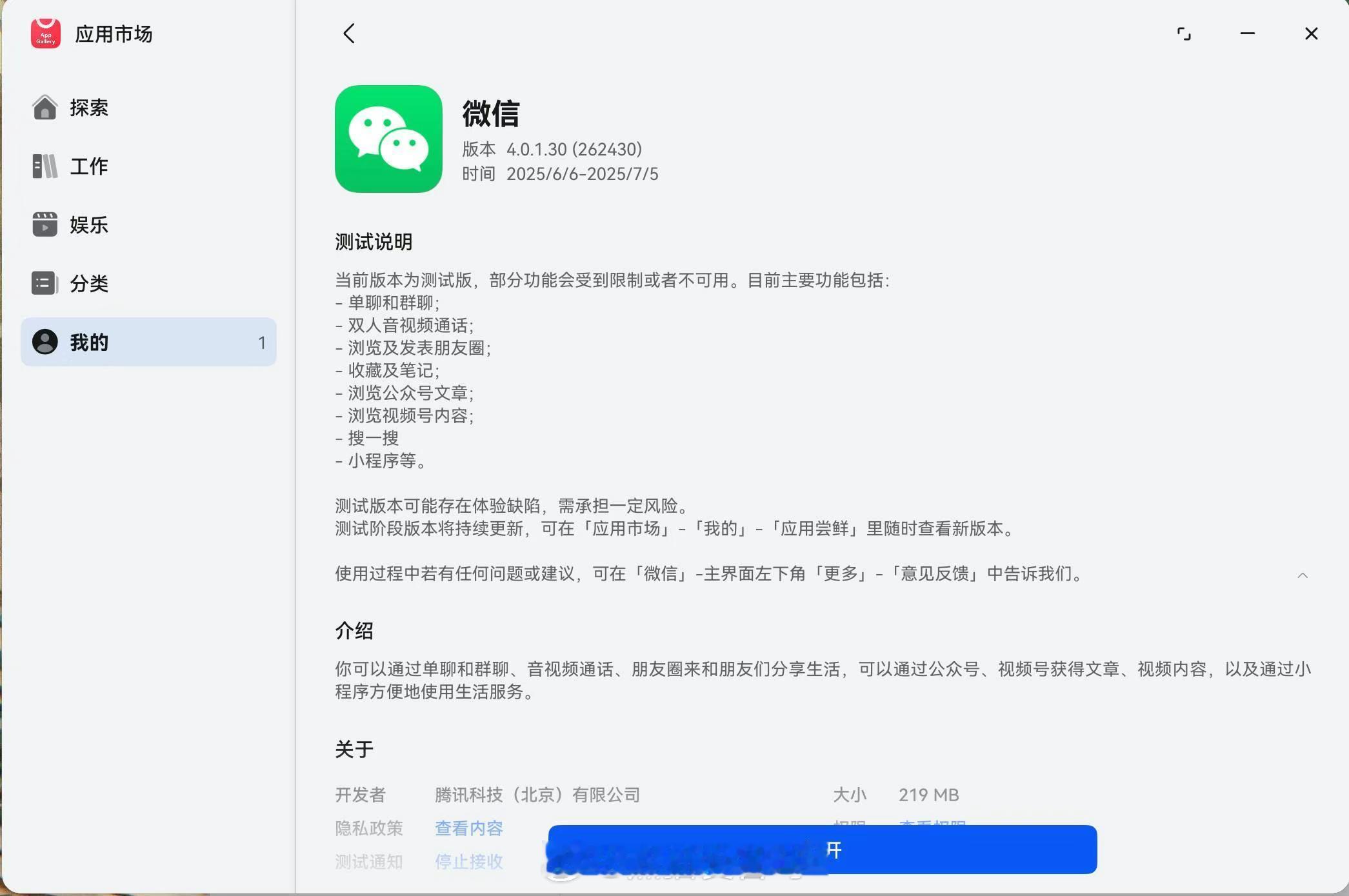Screen dimensions: 1349x896
Task: Click the 应用市场 title text
Action: click(x=114, y=34)
